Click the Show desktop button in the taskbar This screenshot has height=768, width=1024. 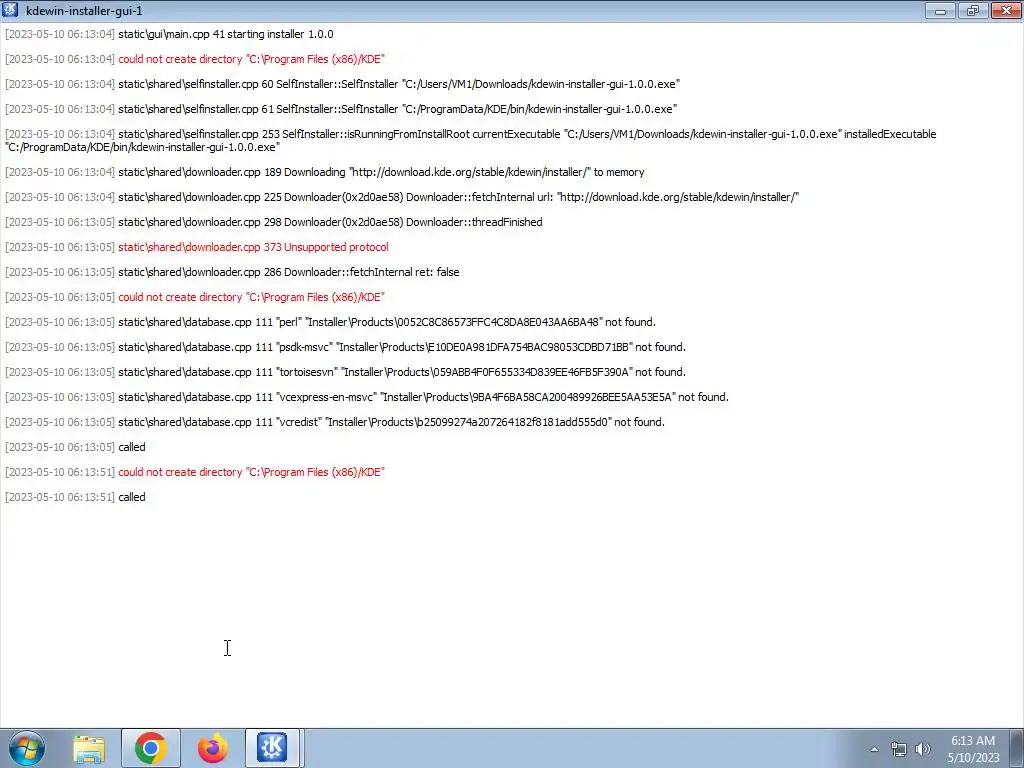1019,748
